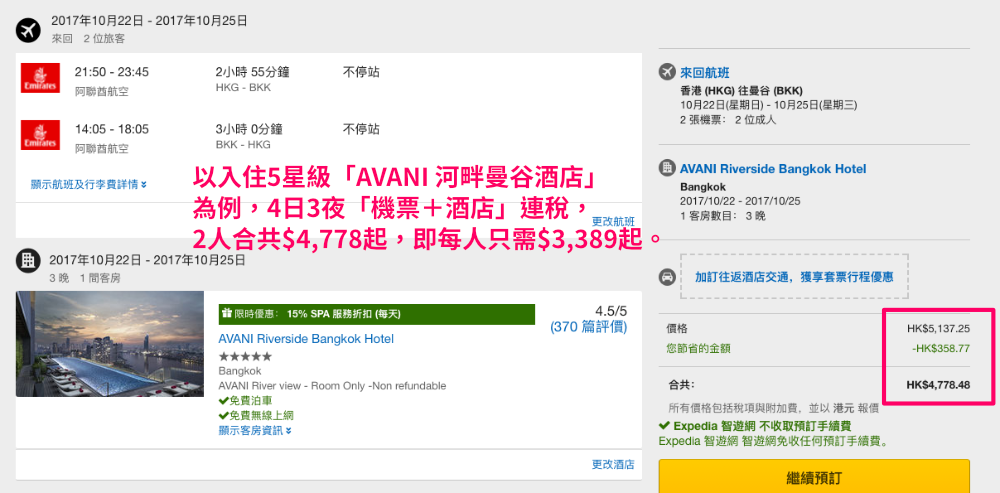Open AVANI Riverside Bangkok Hotel sidebar link

click(773, 169)
